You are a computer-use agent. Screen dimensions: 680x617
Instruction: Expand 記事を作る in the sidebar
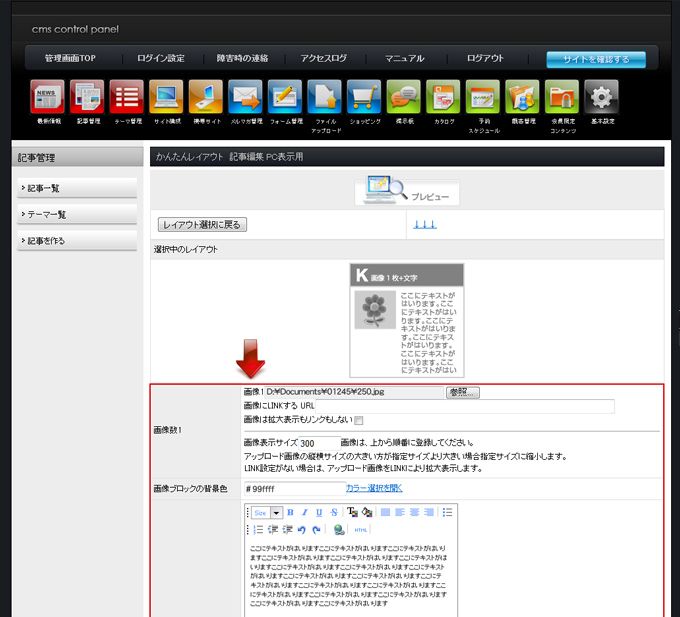(77, 240)
